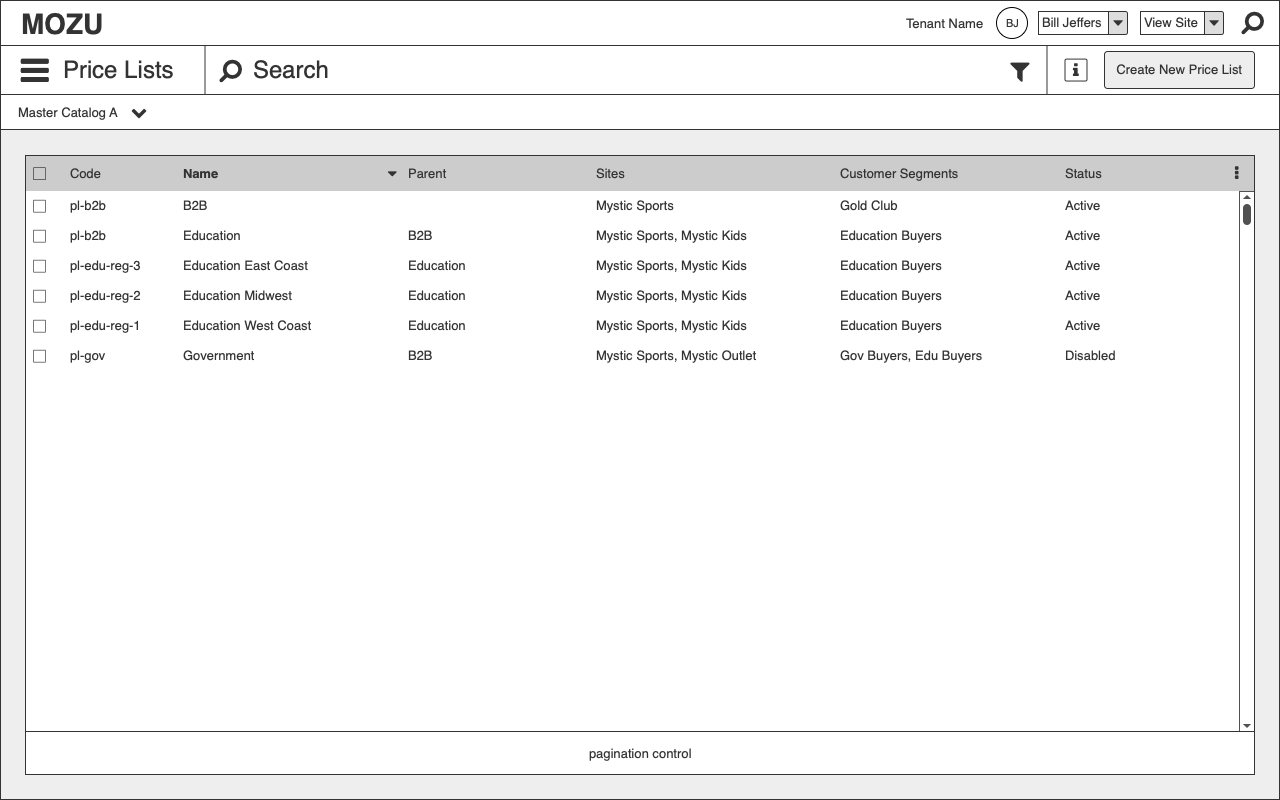The height and width of the screenshot is (800, 1280).
Task: Click the MOZU logo
Action: pyautogui.click(x=62, y=24)
